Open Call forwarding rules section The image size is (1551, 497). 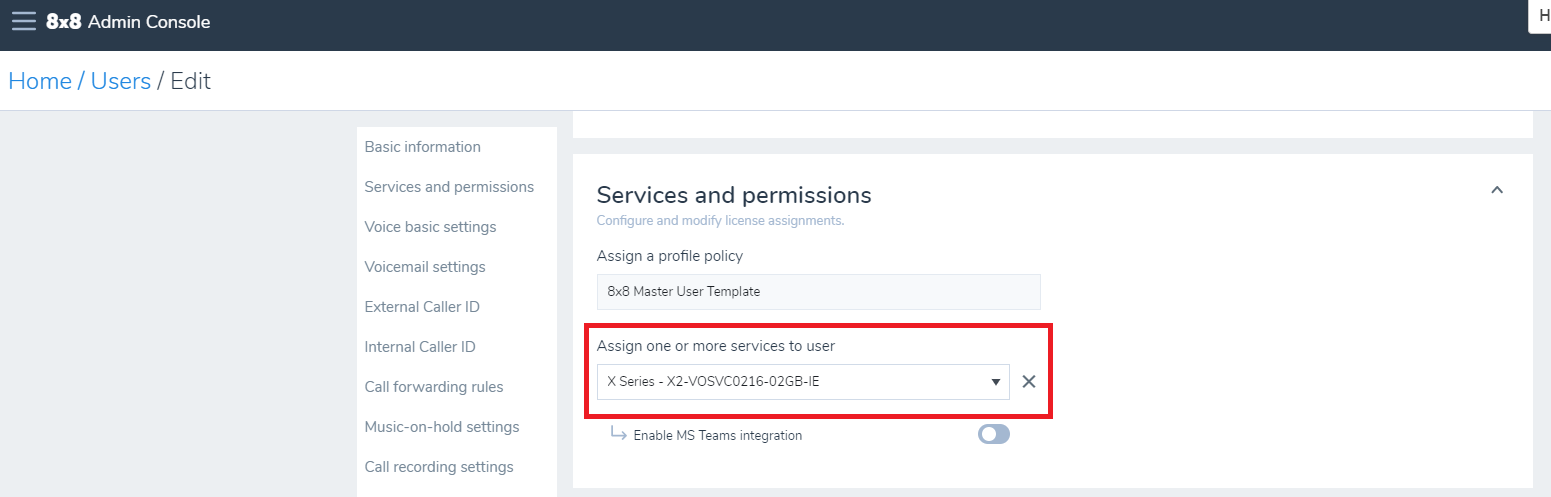click(434, 387)
